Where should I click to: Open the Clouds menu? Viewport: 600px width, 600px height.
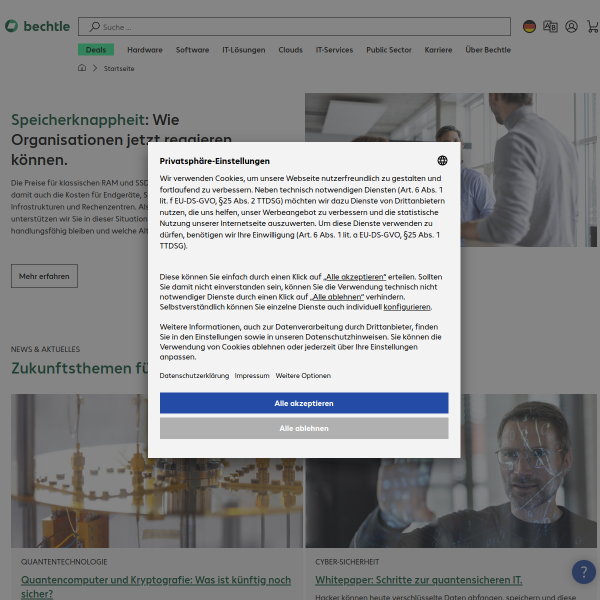290,50
